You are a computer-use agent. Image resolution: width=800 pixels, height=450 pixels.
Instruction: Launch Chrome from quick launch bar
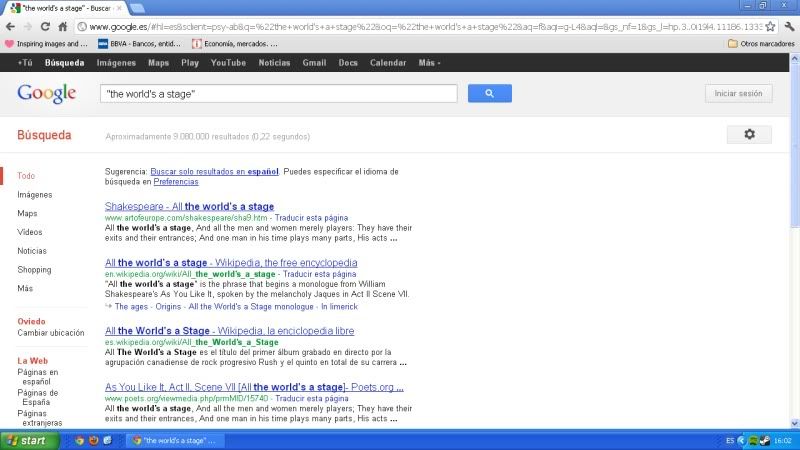pos(79,440)
